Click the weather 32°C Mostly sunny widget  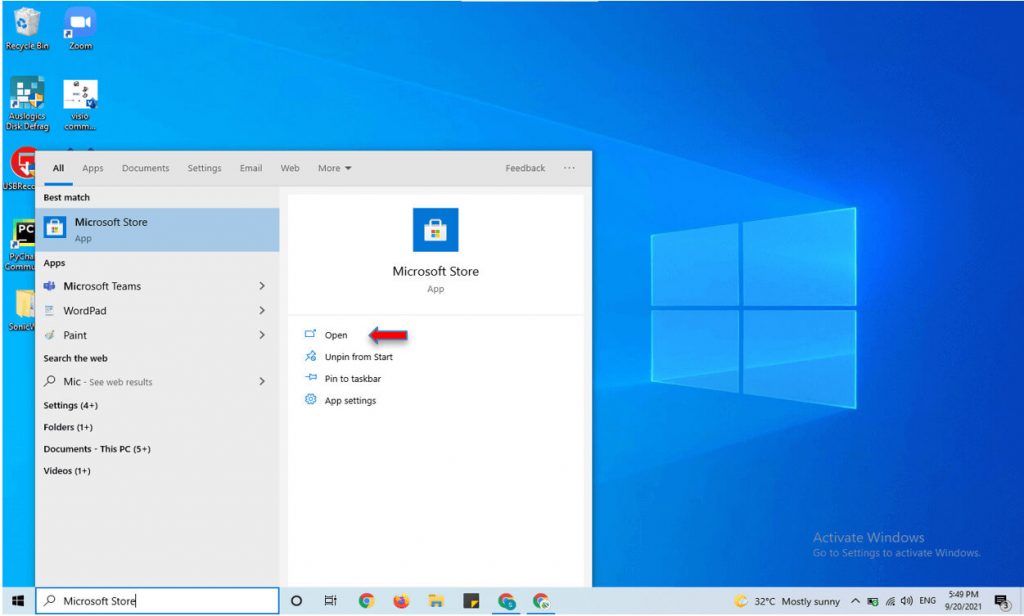click(x=787, y=601)
